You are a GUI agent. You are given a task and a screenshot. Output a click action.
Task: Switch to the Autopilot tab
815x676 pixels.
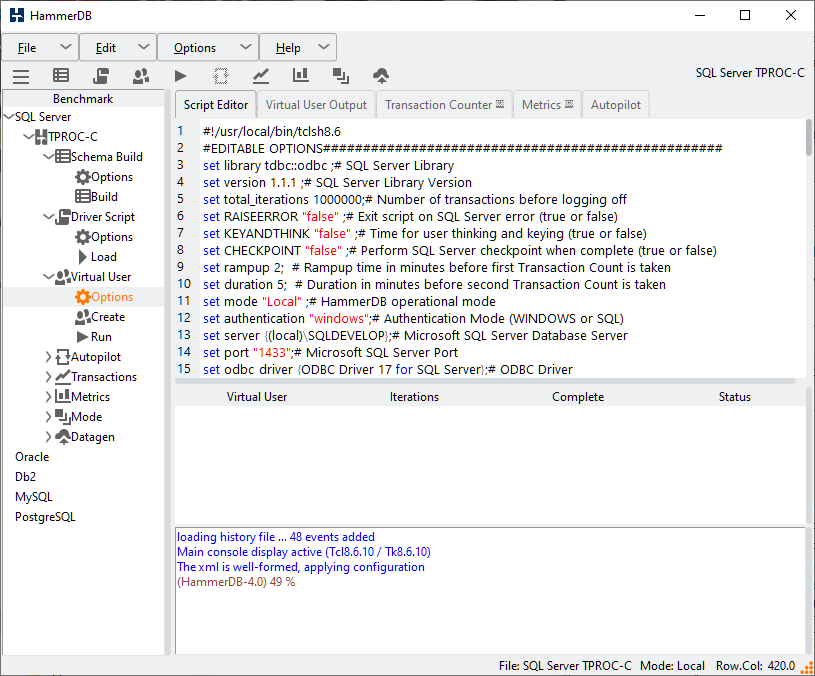pos(615,105)
